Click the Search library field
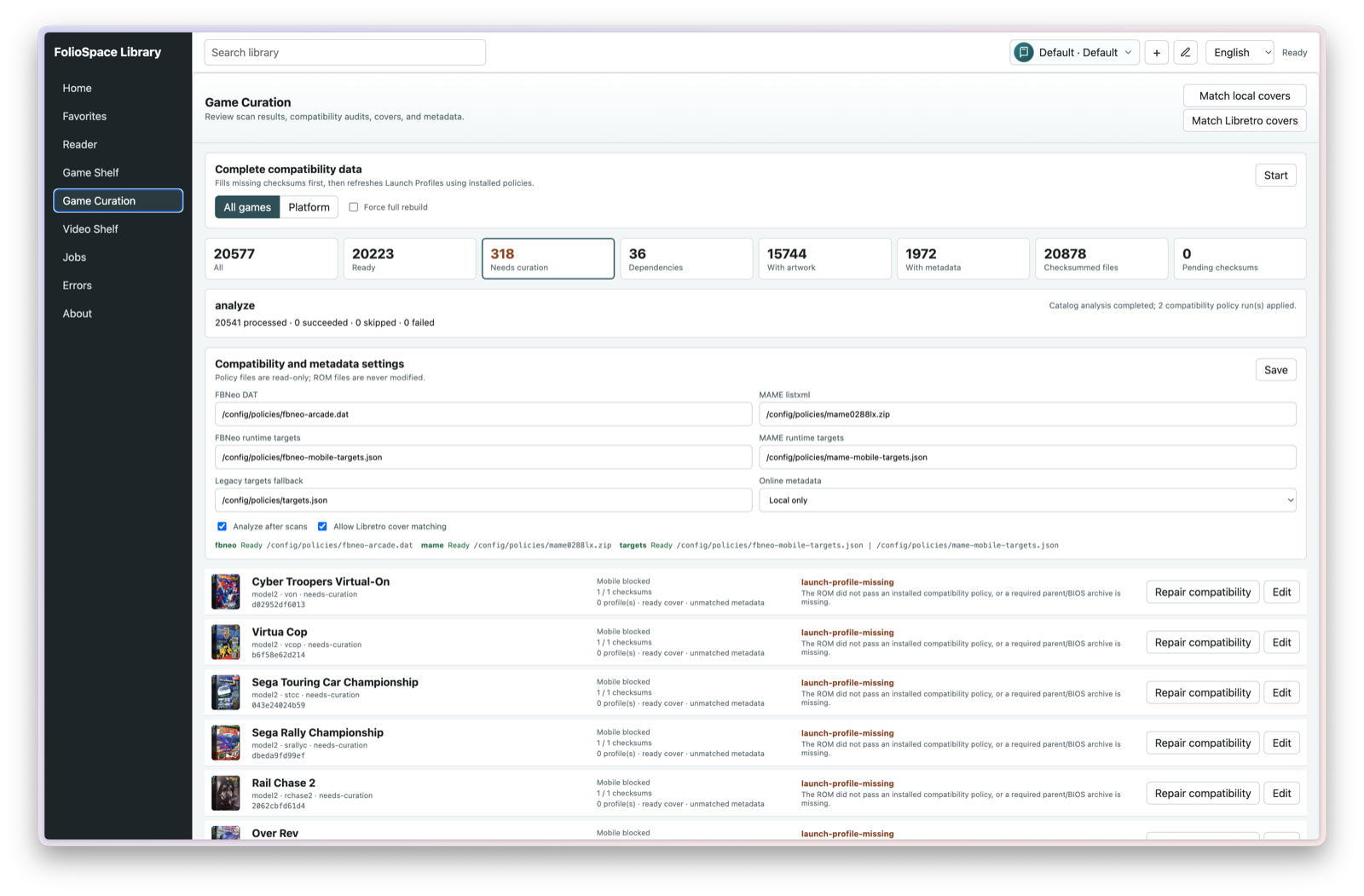 [x=345, y=53]
